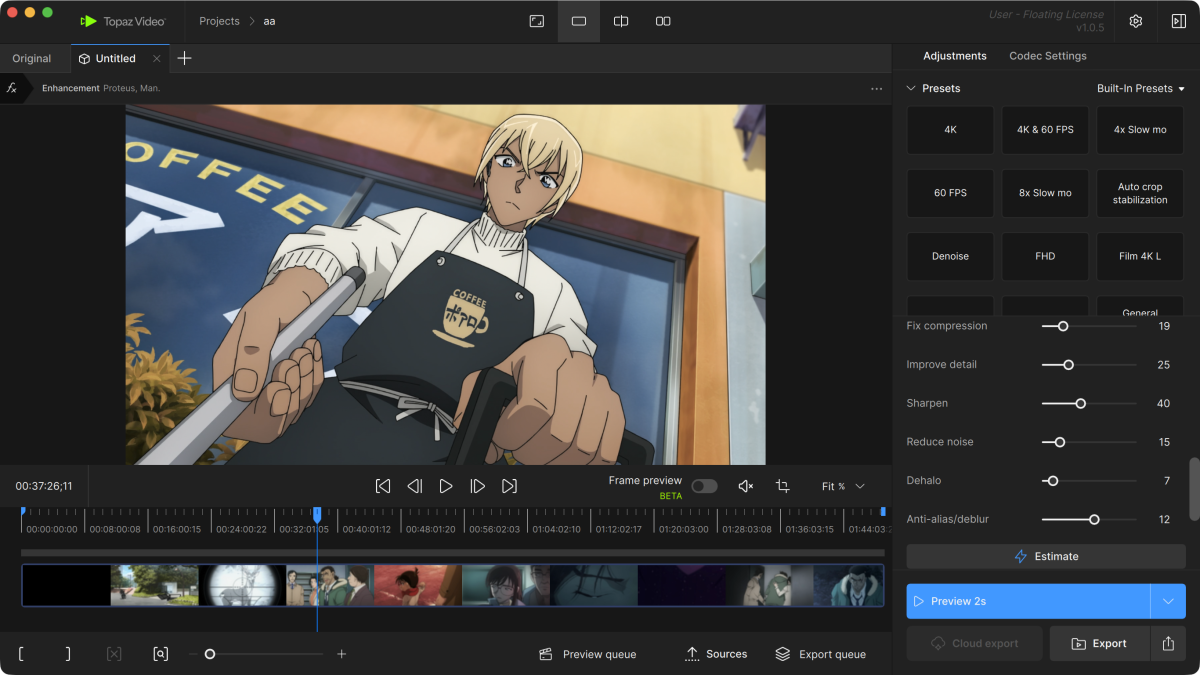This screenshot has height=675, width=1200.
Task: Collapse the right side panel
Action: click(x=1178, y=21)
